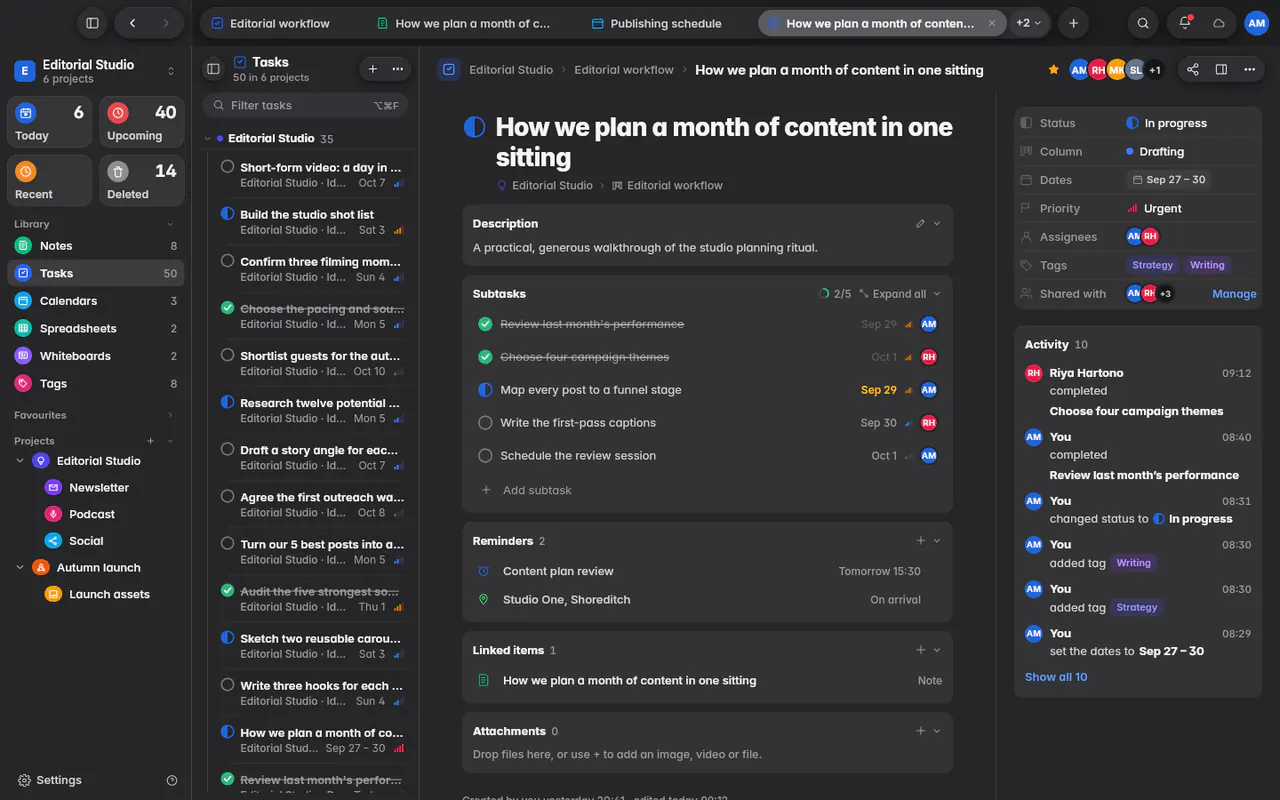Open the +2 hidden tabs dropdown
The width and height of the screenshot is (1280, 800).
tap(1029, 23)
